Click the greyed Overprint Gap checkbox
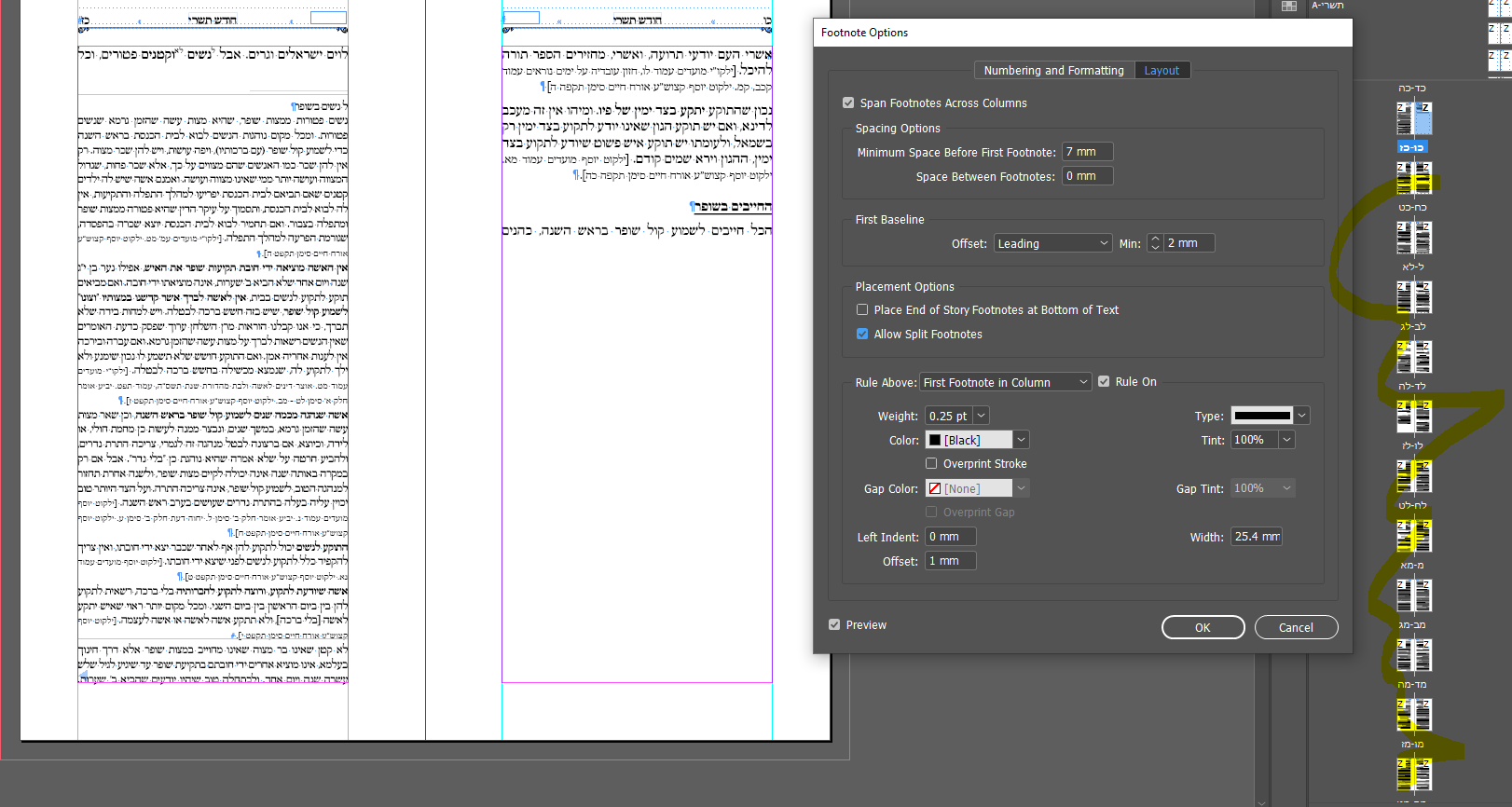The image size is (1512, 807). [x=931, y=513]
